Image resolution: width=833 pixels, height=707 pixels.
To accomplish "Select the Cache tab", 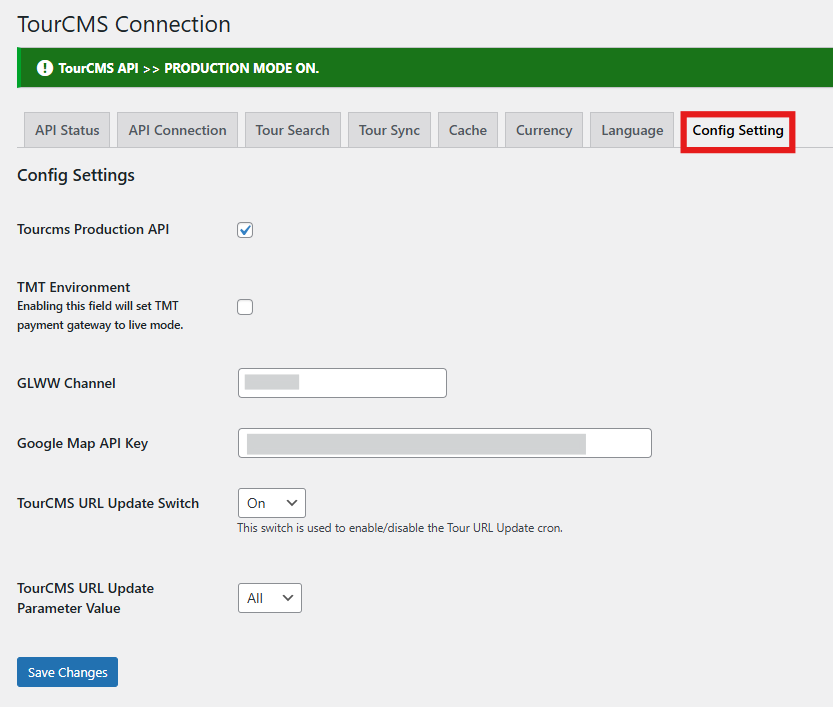I will tap(467, 130).
